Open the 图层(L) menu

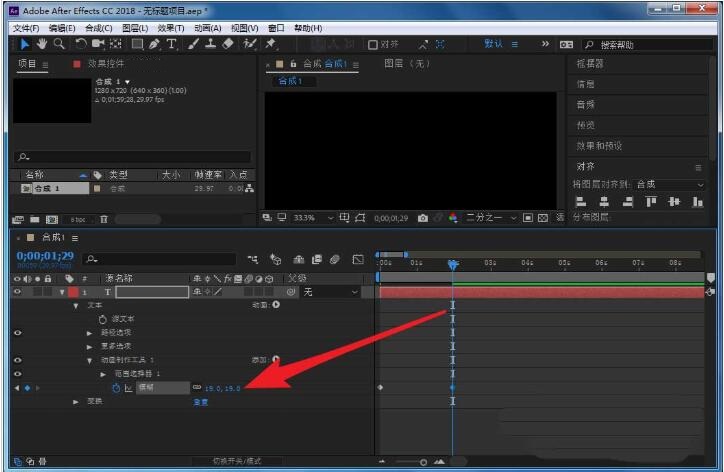(x=135, y=28)
